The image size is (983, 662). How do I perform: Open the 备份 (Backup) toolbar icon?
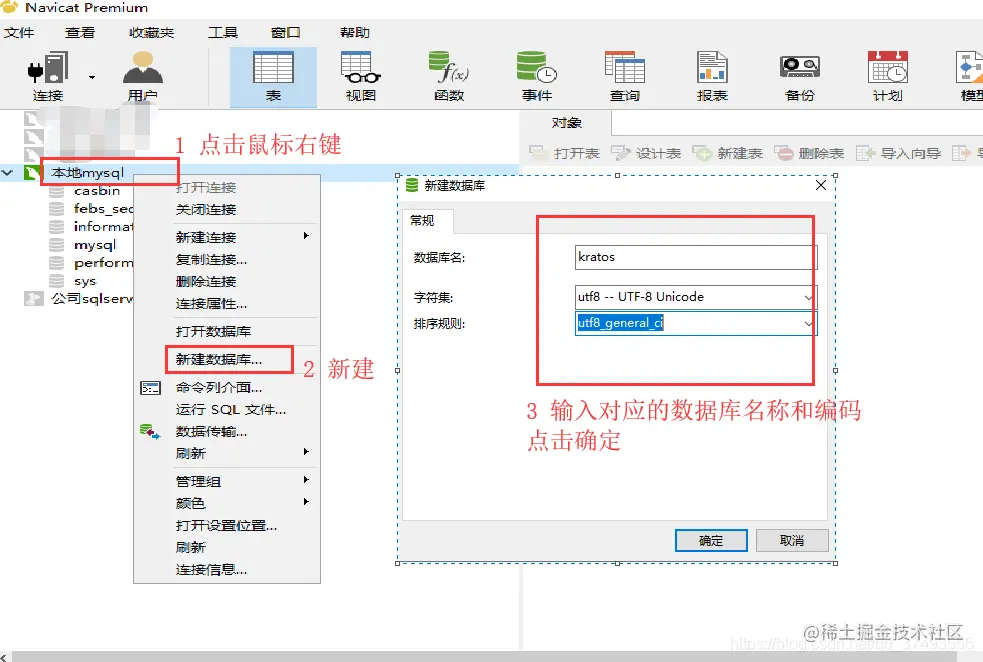tap(798, 74)
